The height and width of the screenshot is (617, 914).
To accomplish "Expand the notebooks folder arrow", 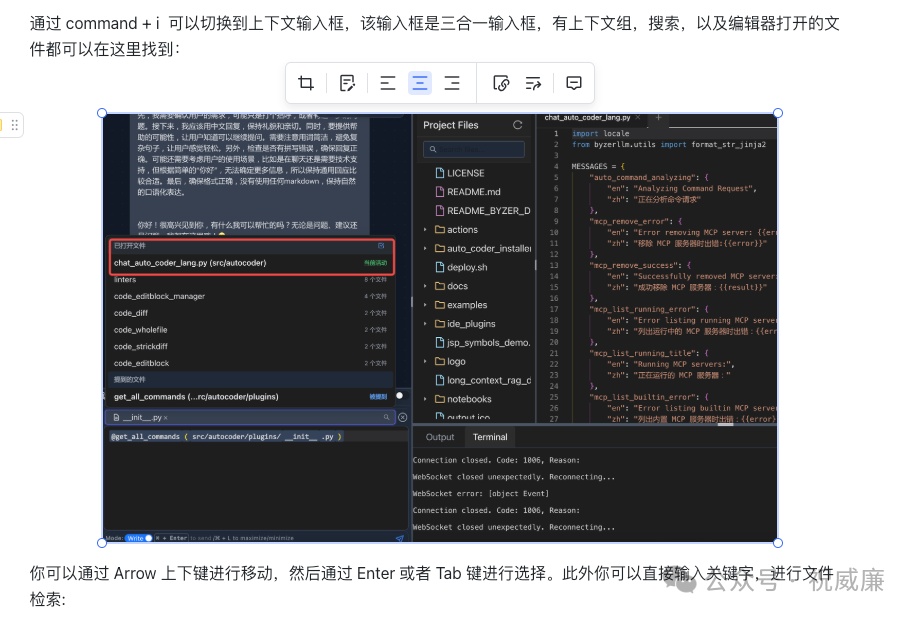I will click(426, 399).
